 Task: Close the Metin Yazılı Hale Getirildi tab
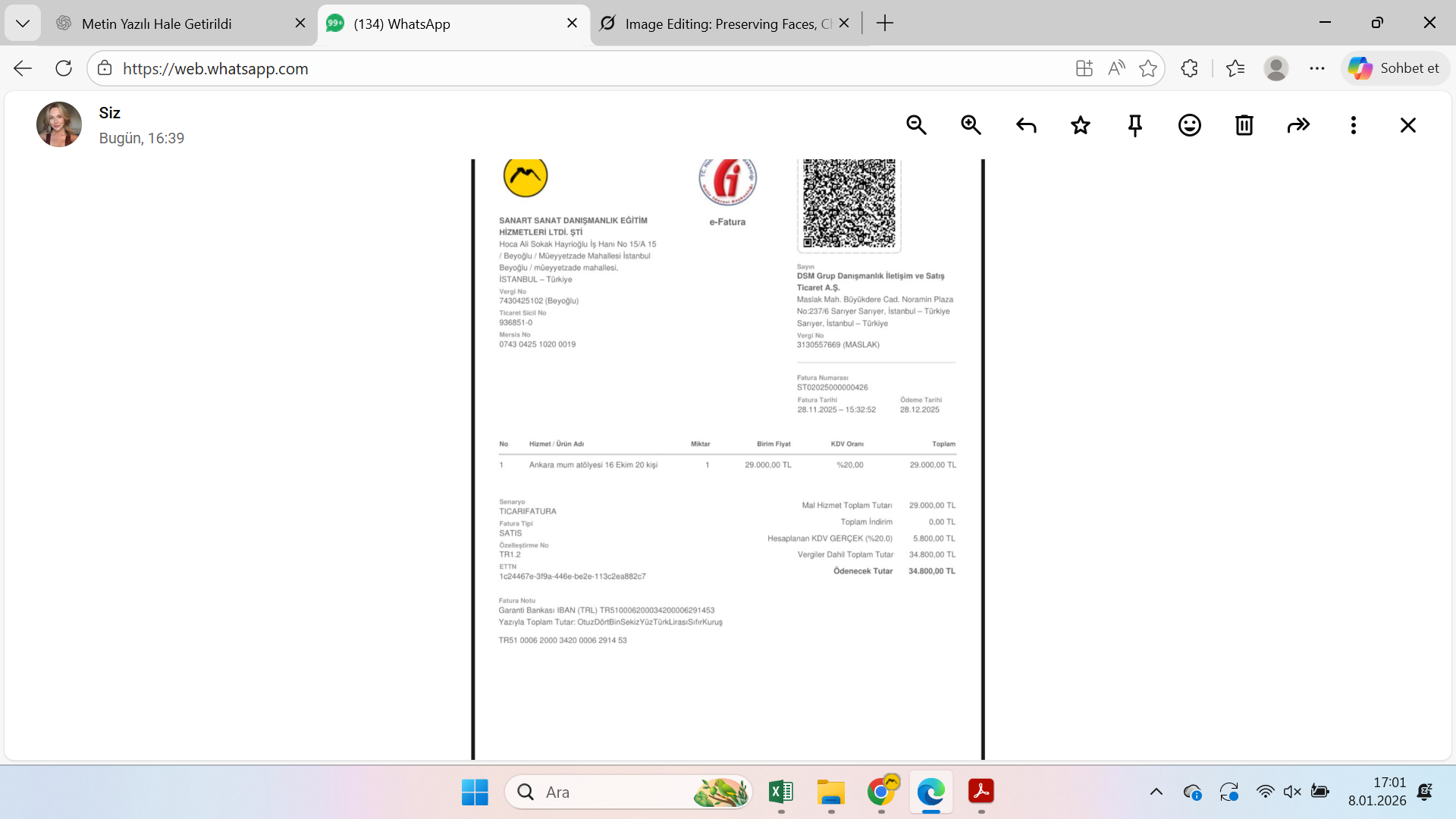coord(300,24)
